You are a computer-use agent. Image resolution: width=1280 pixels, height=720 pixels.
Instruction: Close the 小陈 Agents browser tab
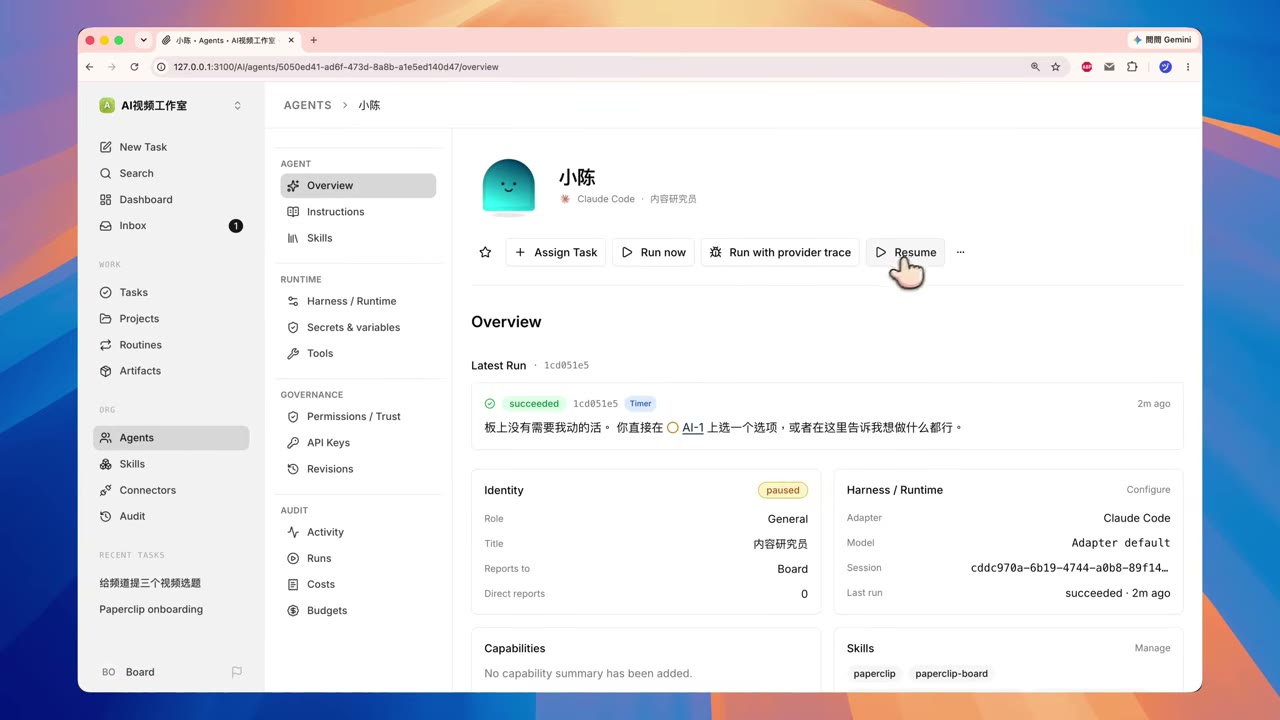[291, 40]
